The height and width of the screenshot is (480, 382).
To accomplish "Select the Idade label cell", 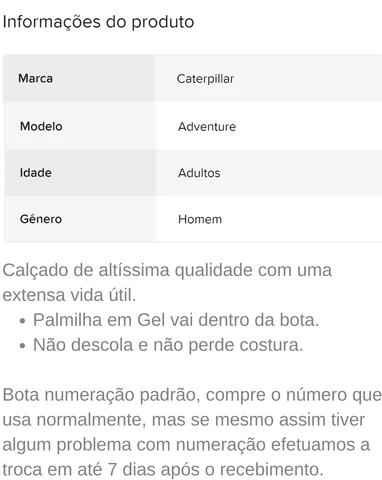I will (80, 173).
